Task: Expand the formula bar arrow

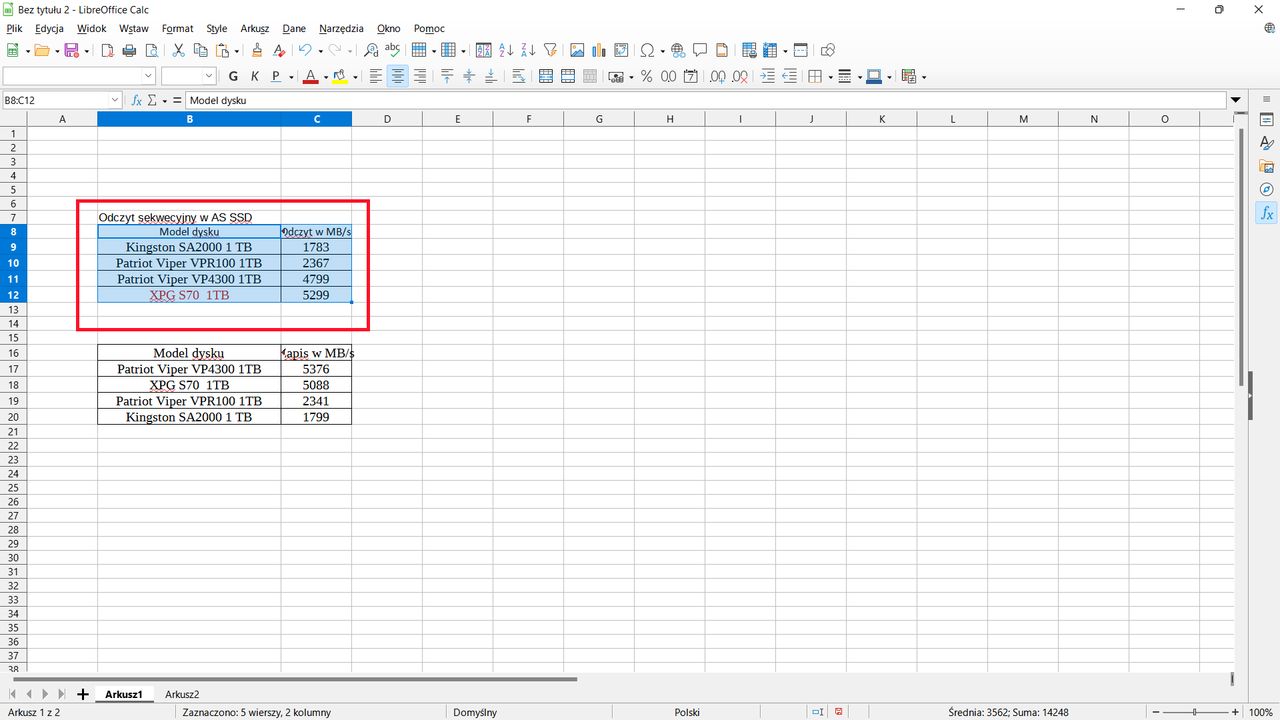Action: pyautogui.click(x=1236, y=100)
